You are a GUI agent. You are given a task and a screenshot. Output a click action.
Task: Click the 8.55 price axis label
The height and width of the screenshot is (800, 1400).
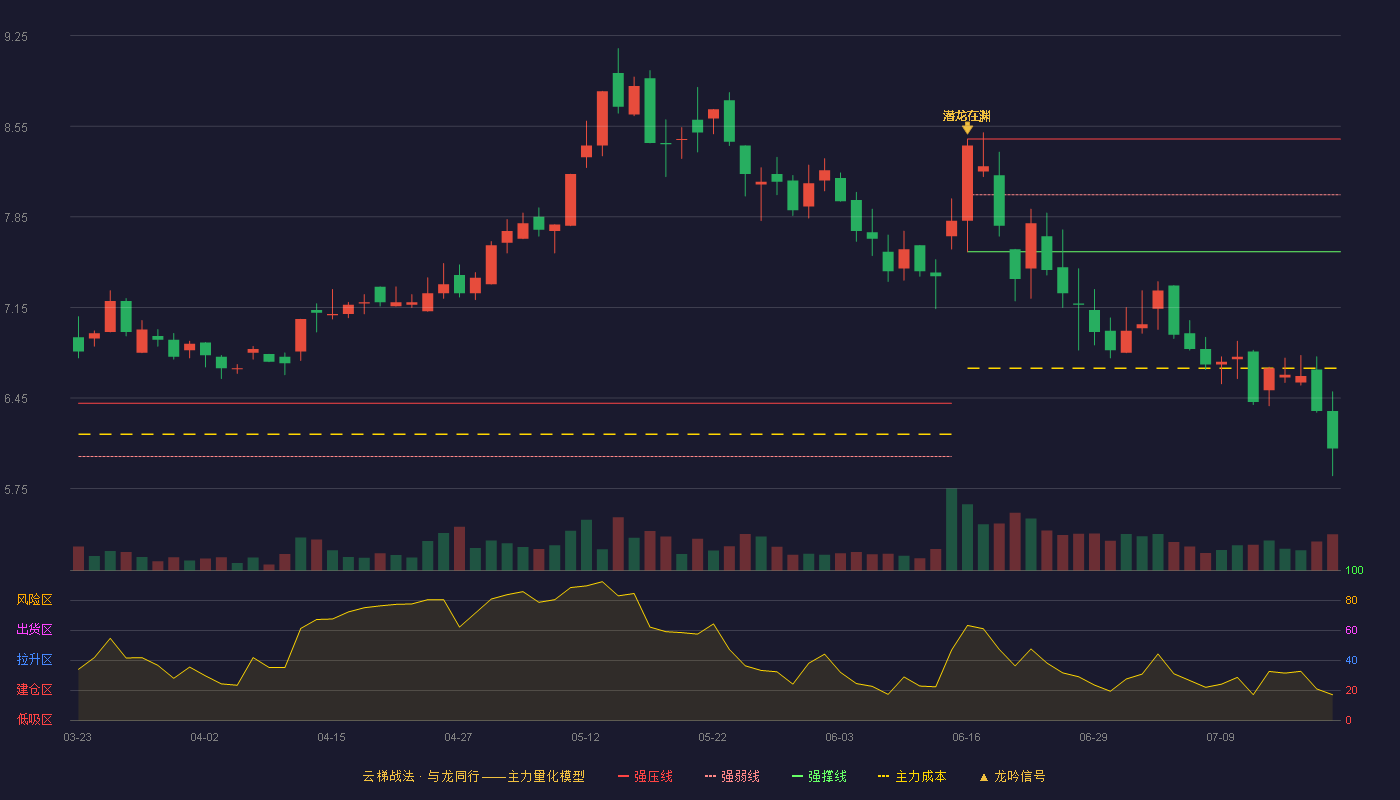coord(16,127)
